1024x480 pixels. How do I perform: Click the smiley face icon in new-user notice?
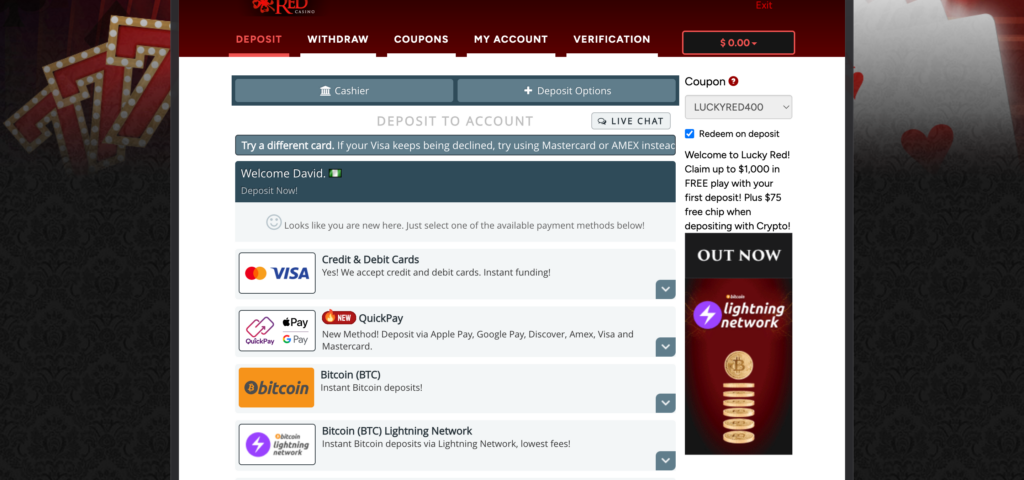[x=274, y=222]
